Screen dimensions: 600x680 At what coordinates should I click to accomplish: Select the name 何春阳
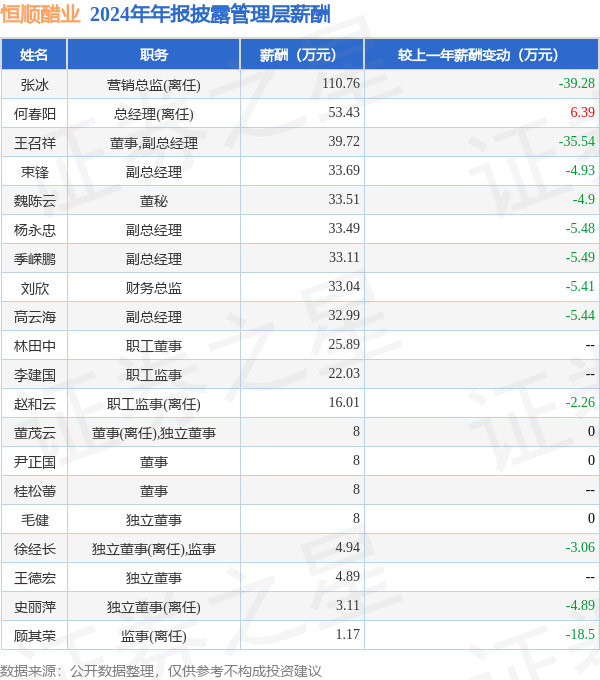tap(35, 114)
